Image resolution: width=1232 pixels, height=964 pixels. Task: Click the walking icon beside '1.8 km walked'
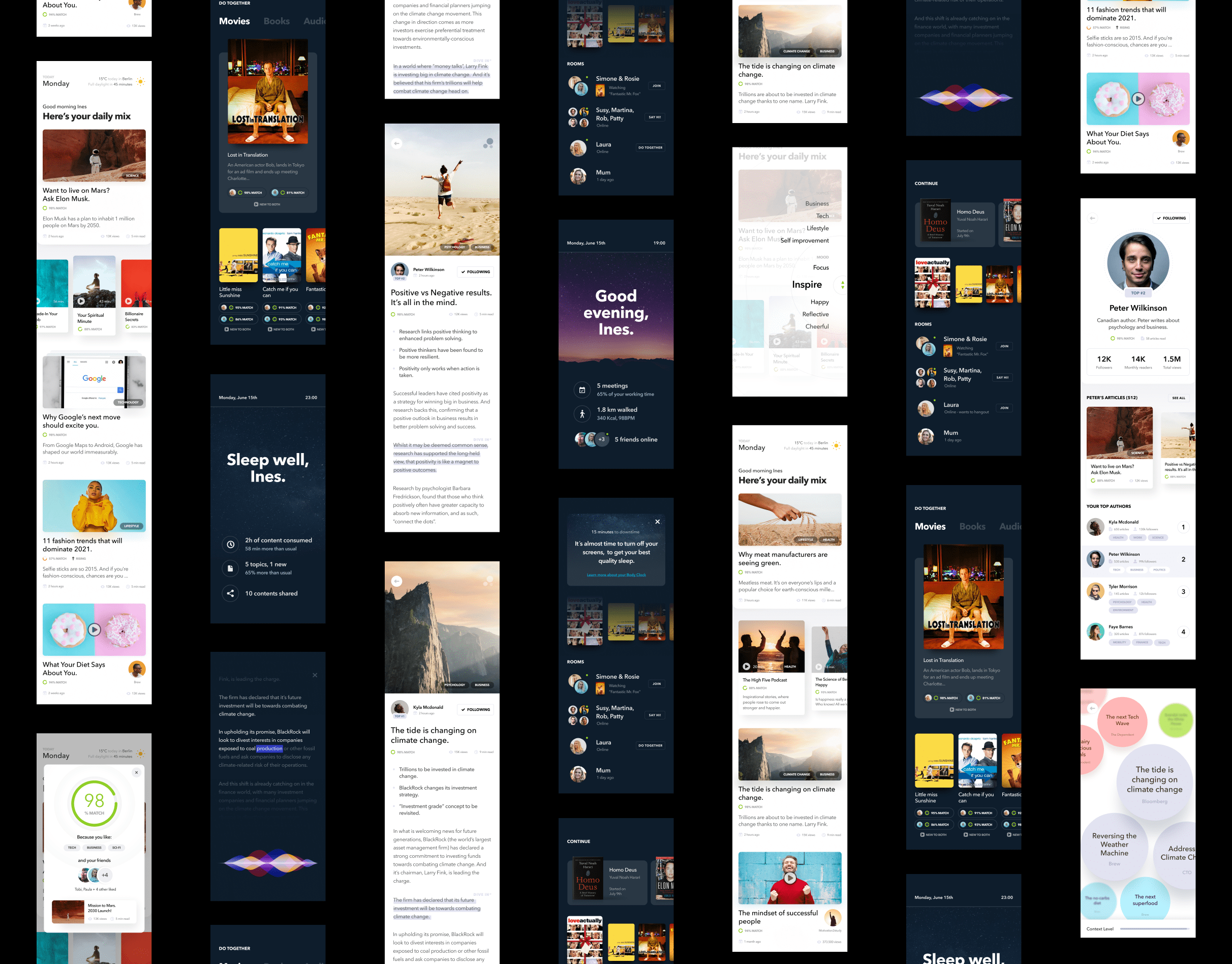coord(582,414)
